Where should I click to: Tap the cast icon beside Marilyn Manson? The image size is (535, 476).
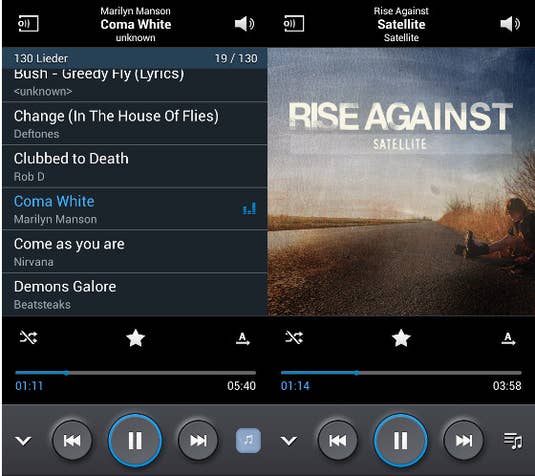28,24
